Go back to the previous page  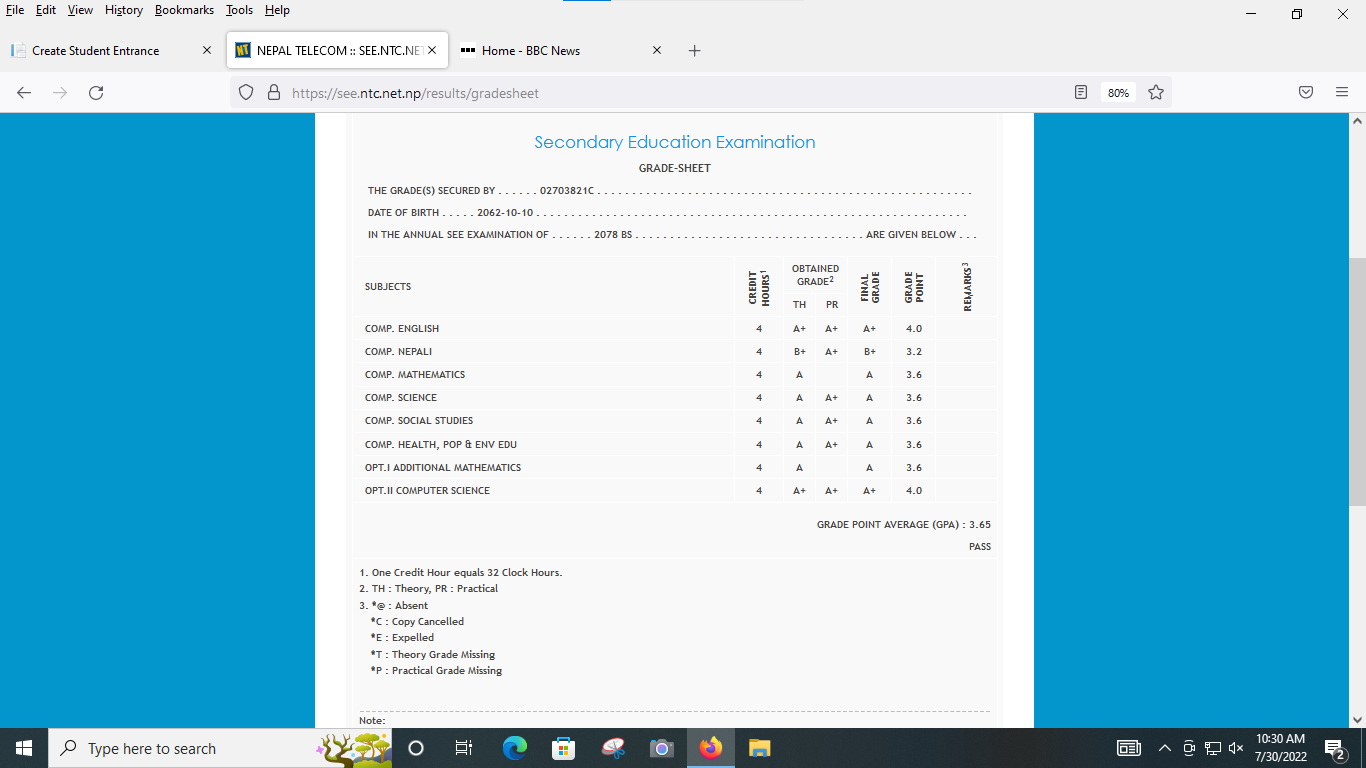pos(24,93)
